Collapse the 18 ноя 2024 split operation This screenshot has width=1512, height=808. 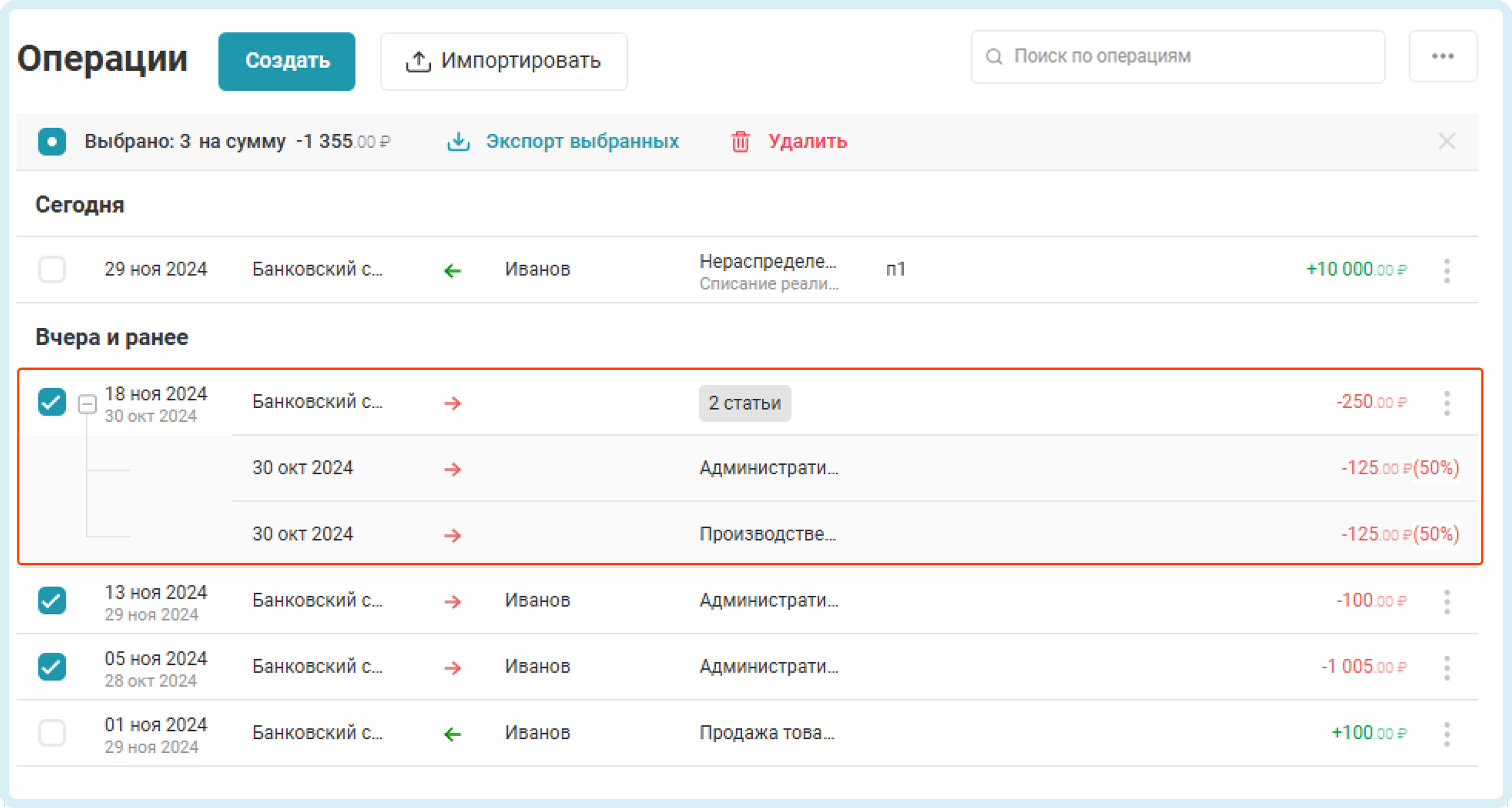click(87, 403)
